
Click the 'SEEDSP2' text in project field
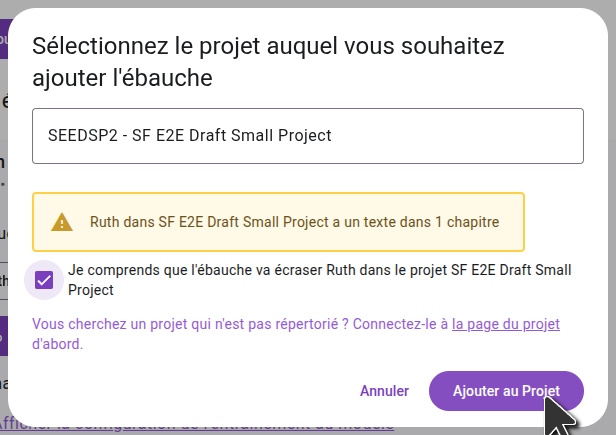tap(79, 136)
